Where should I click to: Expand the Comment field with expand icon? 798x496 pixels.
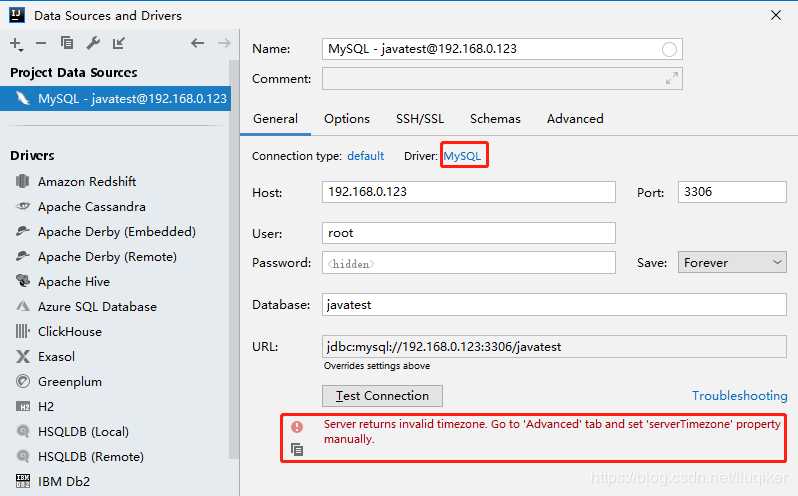(x=672, y=78)
